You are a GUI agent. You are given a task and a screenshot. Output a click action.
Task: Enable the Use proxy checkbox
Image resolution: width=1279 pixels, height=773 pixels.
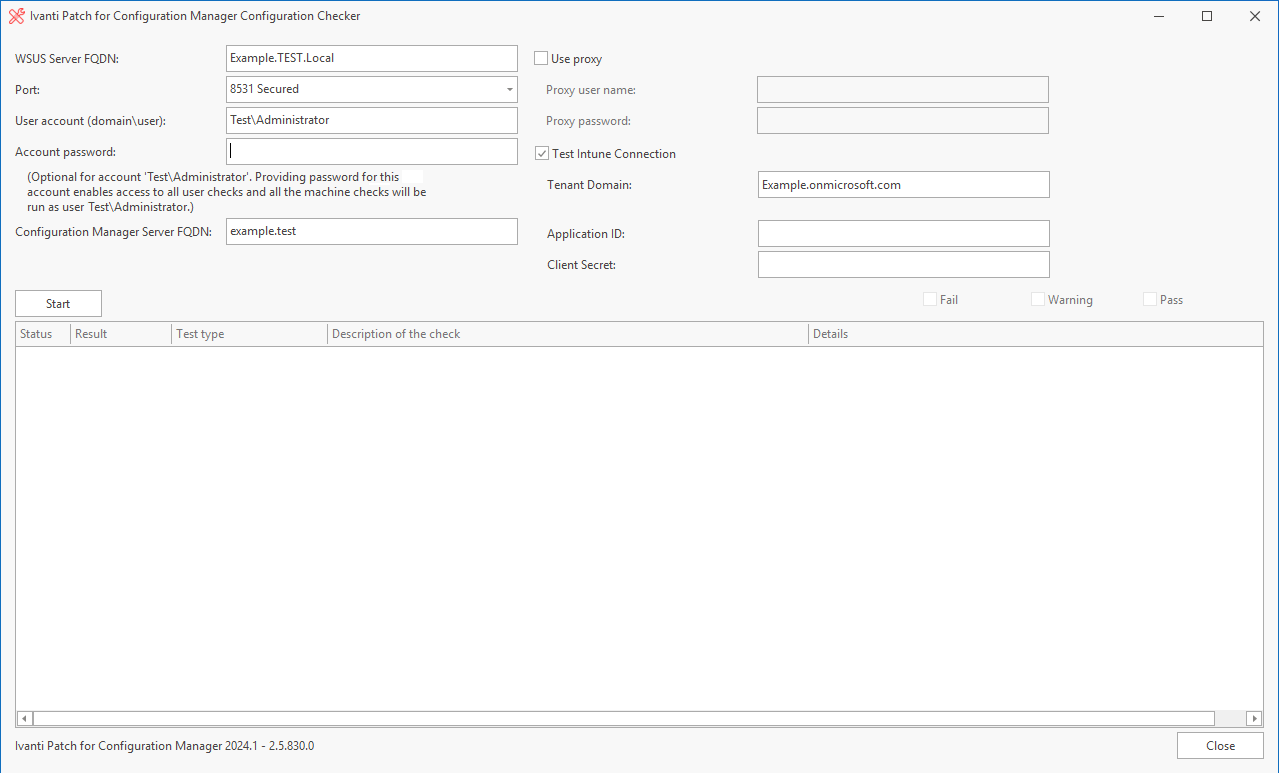pyautogui.click(x=541, y=59)
